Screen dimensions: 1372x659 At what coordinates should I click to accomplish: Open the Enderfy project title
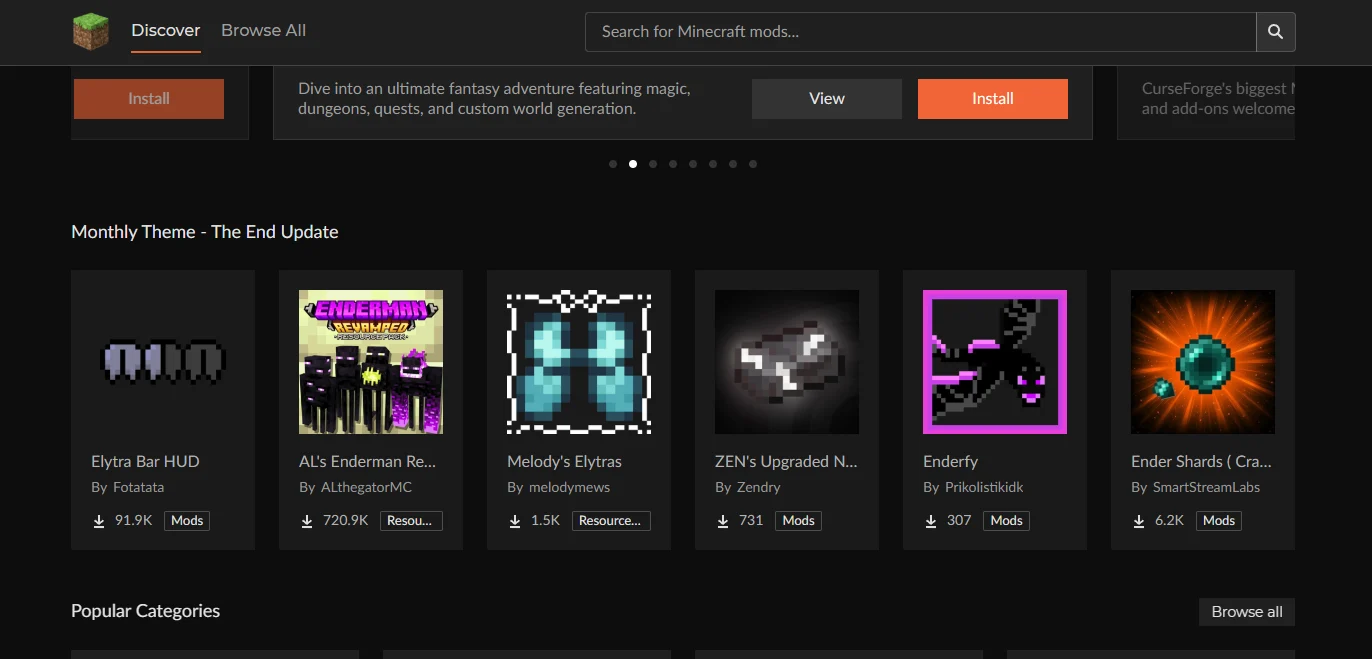pyautogui.click(x=950, y=462)
